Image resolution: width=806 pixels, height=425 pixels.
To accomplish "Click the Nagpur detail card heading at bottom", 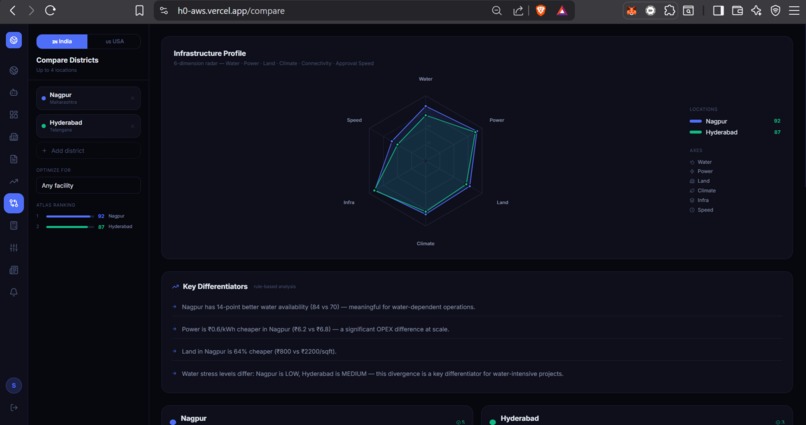I will [193, 418].
